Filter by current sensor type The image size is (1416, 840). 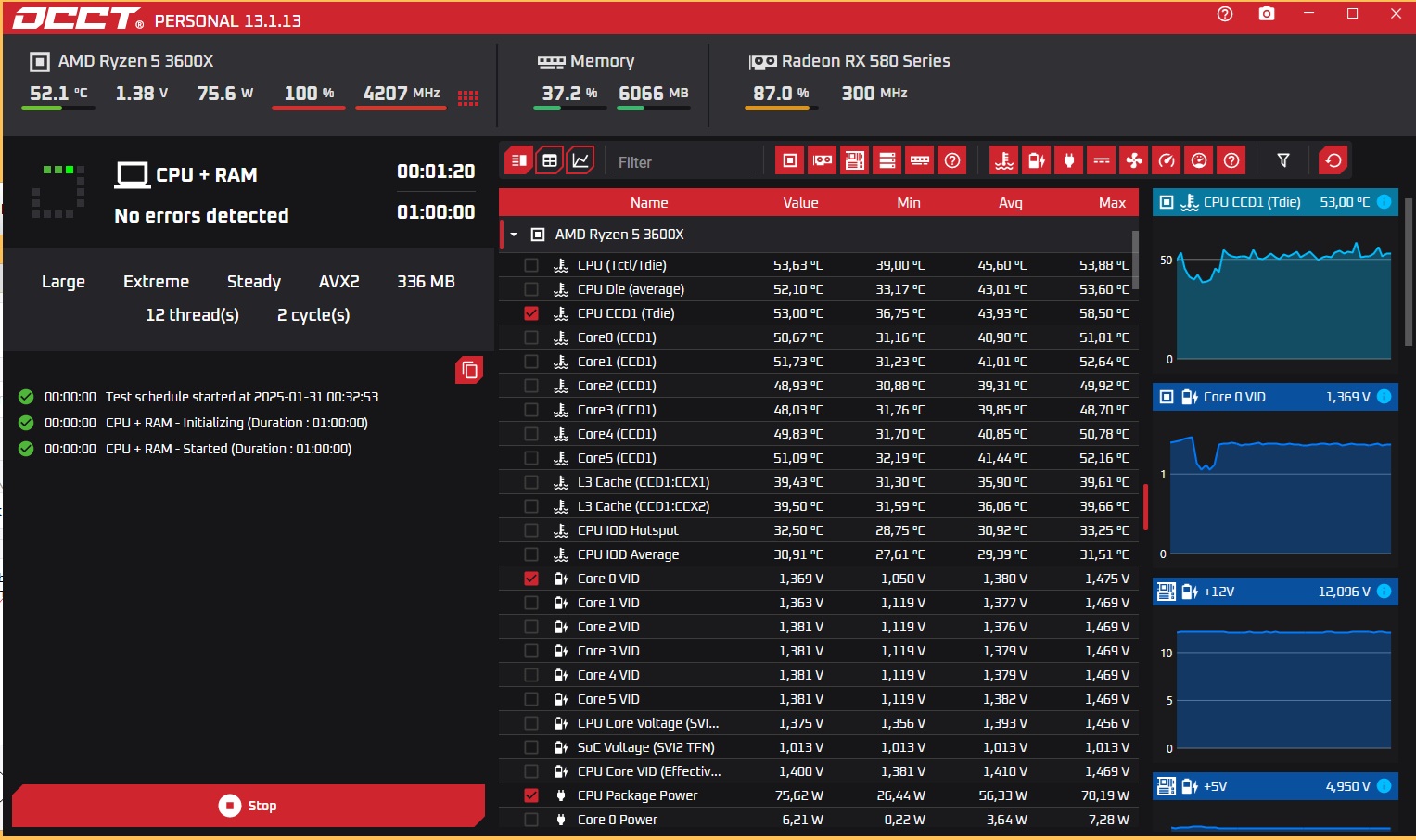(1102, 160)
